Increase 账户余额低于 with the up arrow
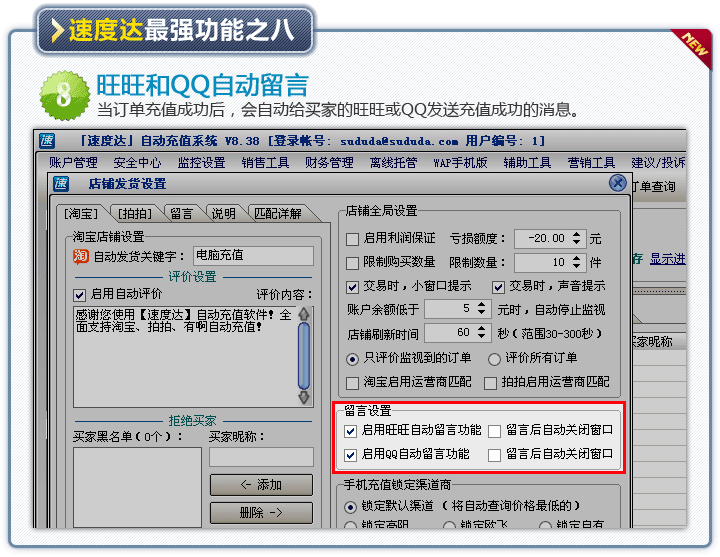Viewport: 720px width, 557px height. tap(482, 304)
